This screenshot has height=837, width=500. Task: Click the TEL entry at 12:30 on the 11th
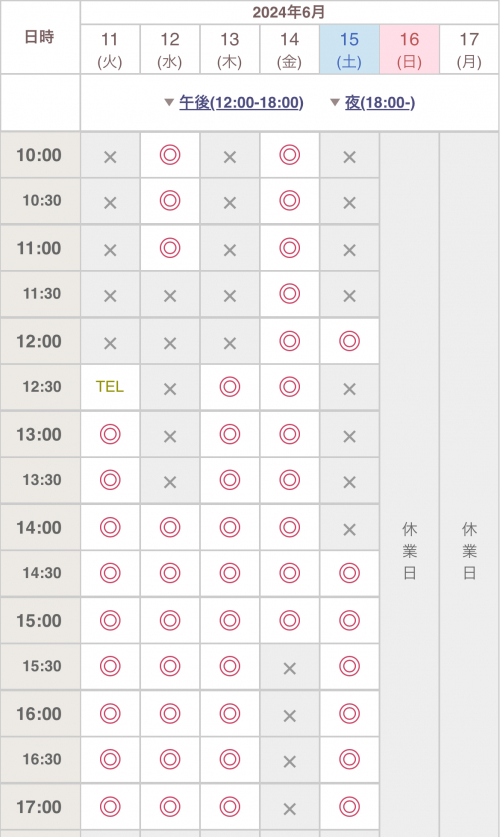[110, 386]
